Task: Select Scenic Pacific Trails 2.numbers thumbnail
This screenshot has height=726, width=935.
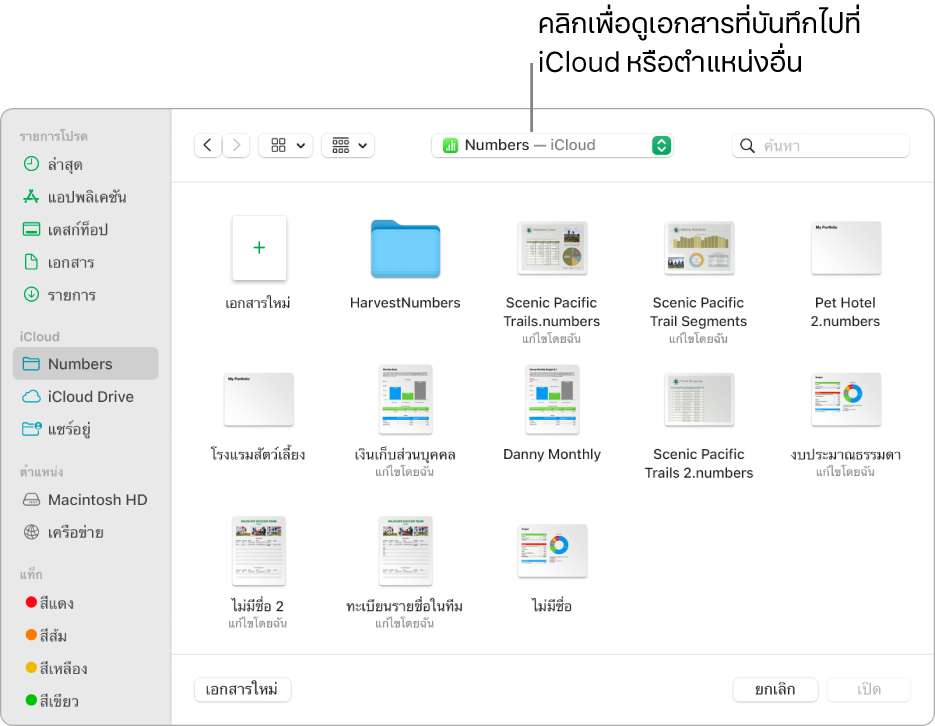Action: 699,399
